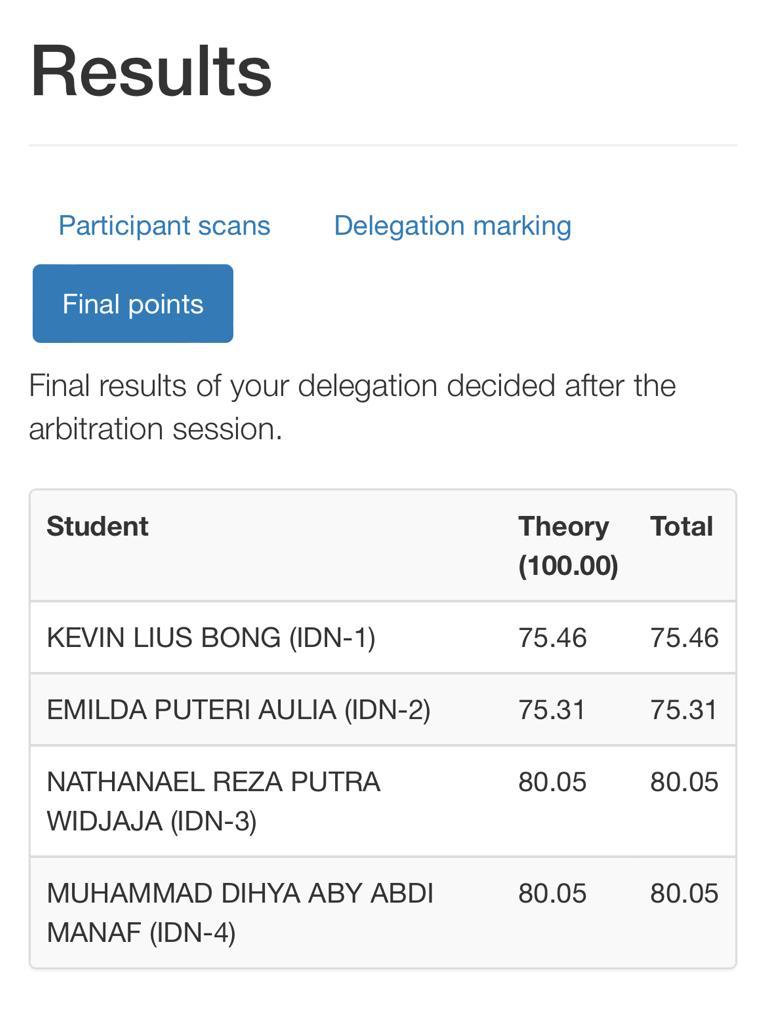Switch to Delegation marking tab
The height and width of the screenshot is (1024, 767).
453,226
